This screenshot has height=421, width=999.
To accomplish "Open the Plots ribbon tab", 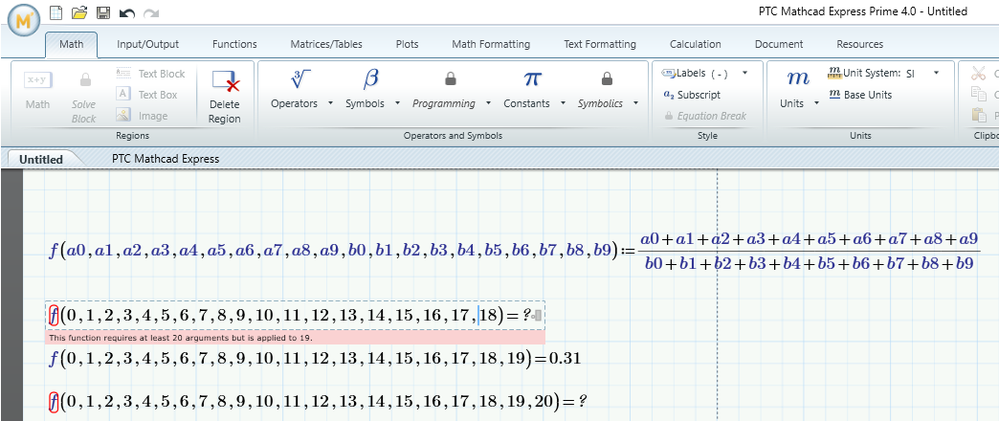I will [x=407, y=44].
